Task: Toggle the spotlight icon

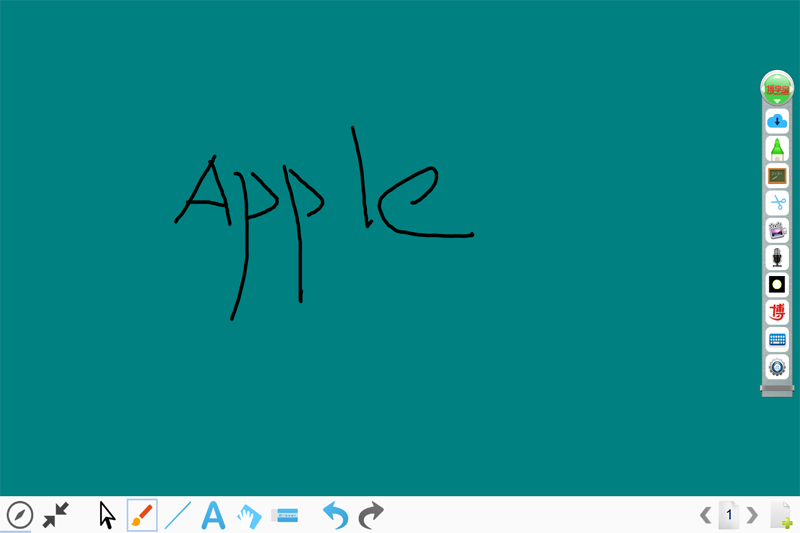Action: [777, 285]
